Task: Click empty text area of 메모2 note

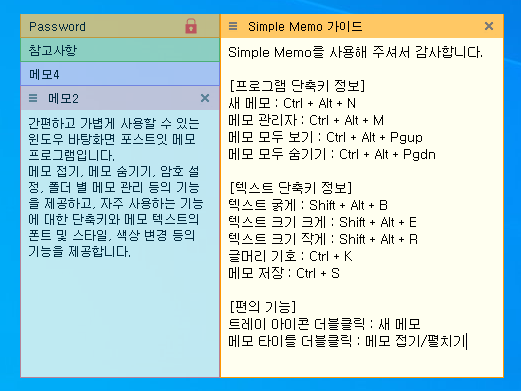Action: 120,317
